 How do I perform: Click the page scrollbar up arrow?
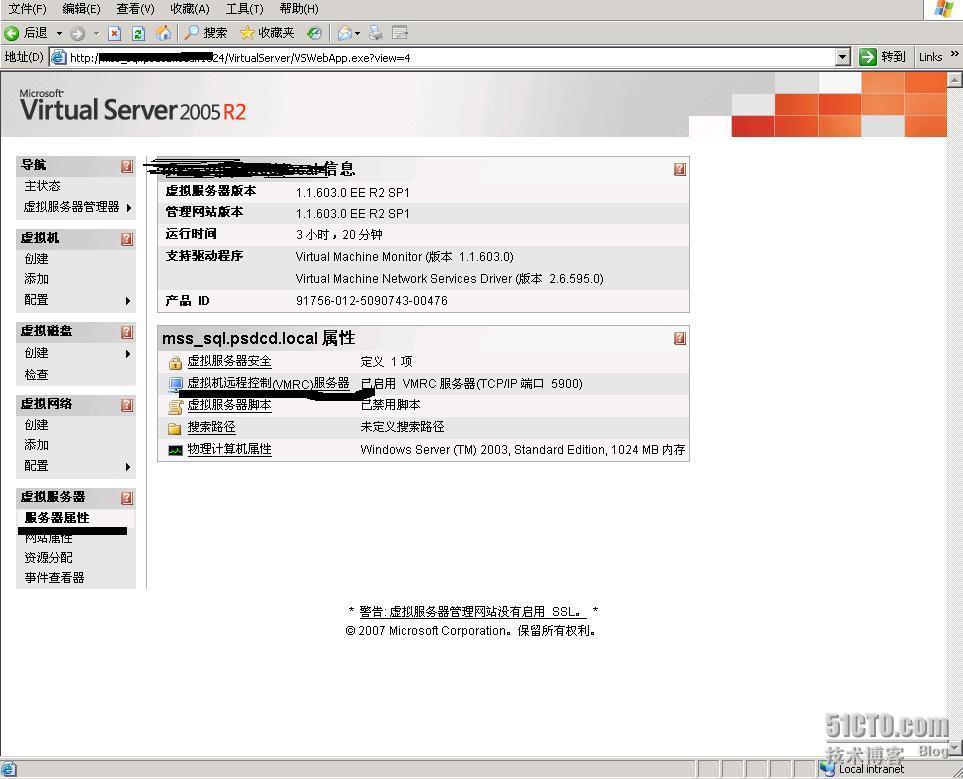coord(954,80)
